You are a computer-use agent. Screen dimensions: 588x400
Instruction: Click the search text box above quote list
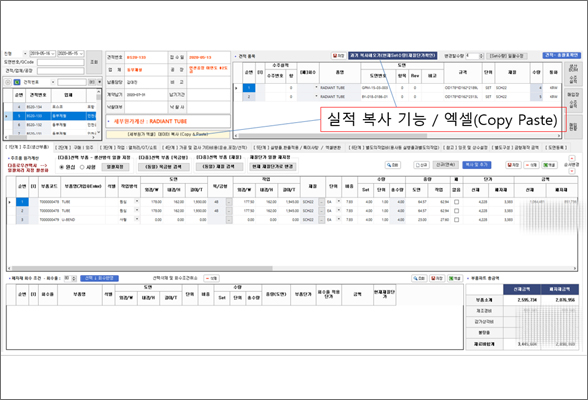72,82
